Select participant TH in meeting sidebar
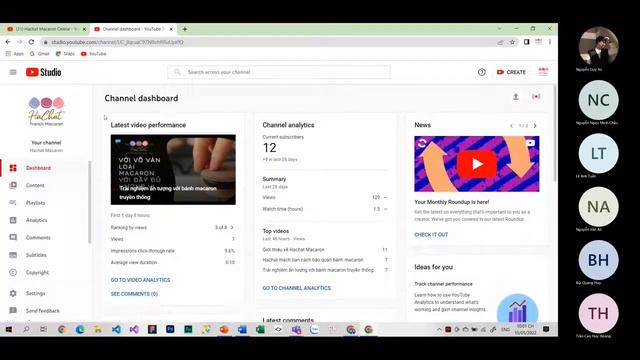640x360 pixels. click(x=598, y=313)
